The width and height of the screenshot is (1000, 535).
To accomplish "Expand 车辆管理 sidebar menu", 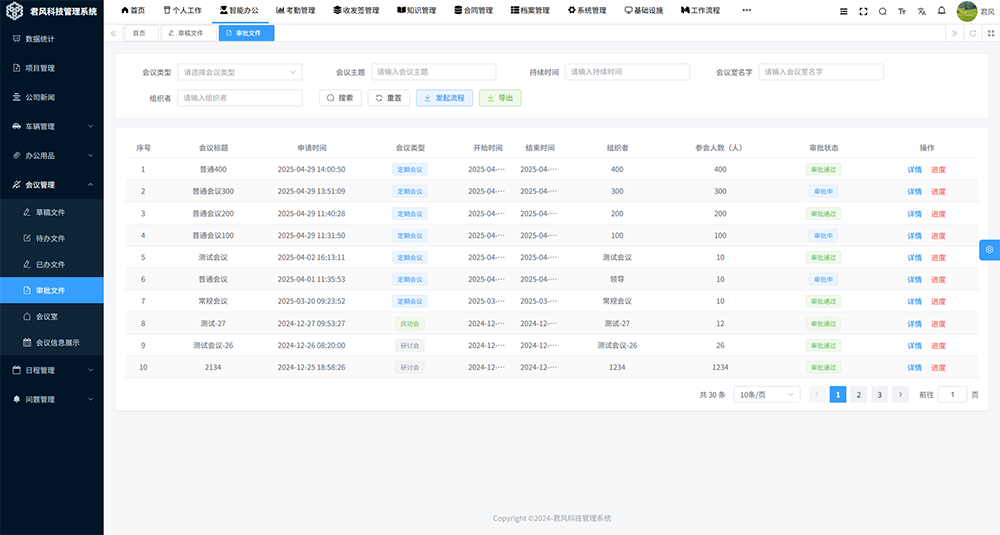I will (52, 126).
